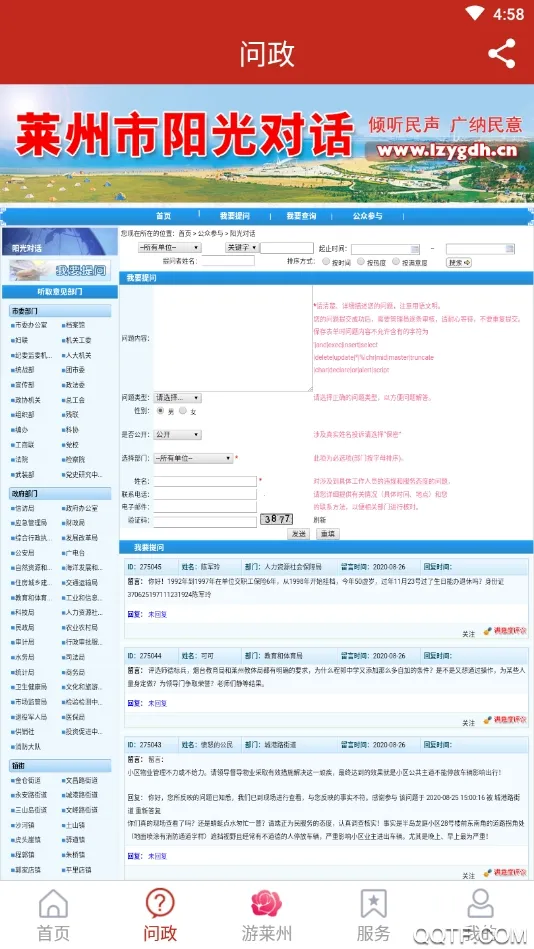
Task: Select the 男 gender radio button
Action: click(160, 410)
